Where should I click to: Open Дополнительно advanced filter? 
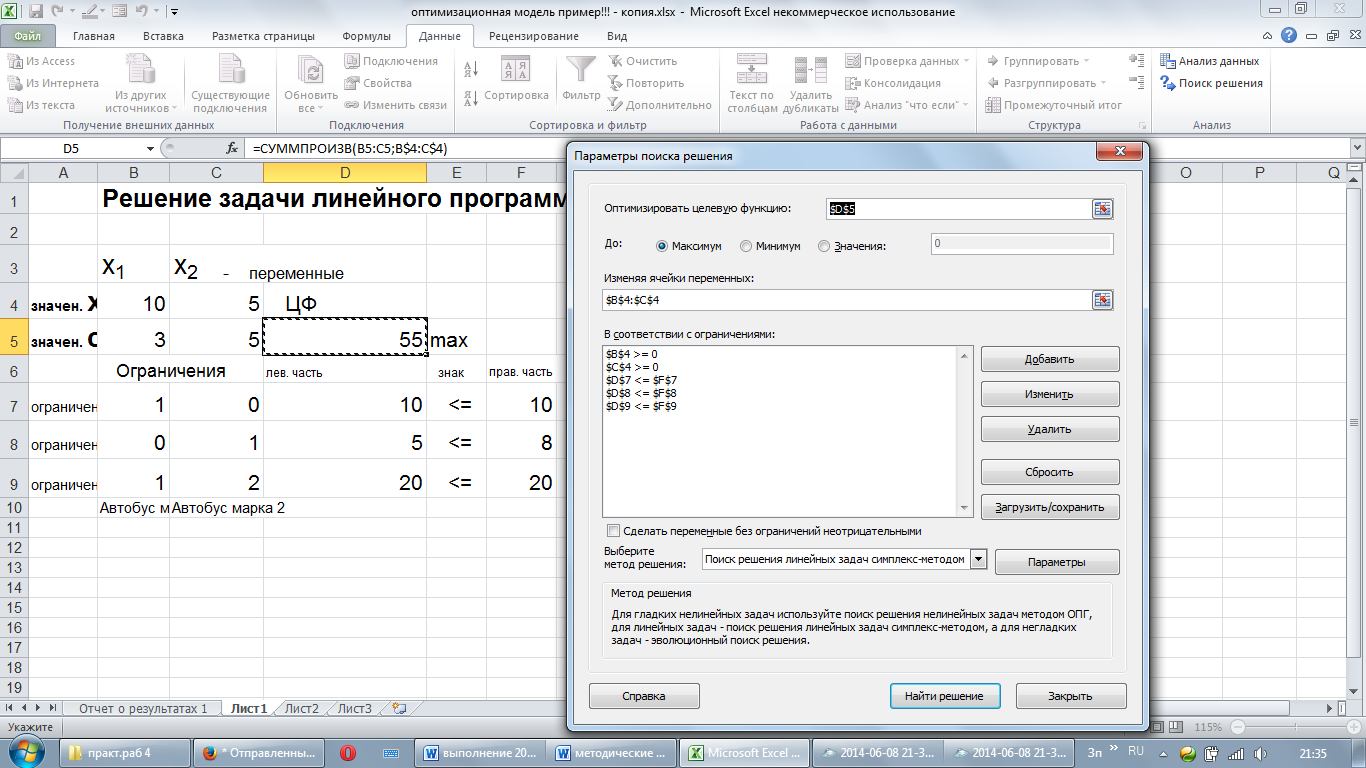tap(660, 105)
